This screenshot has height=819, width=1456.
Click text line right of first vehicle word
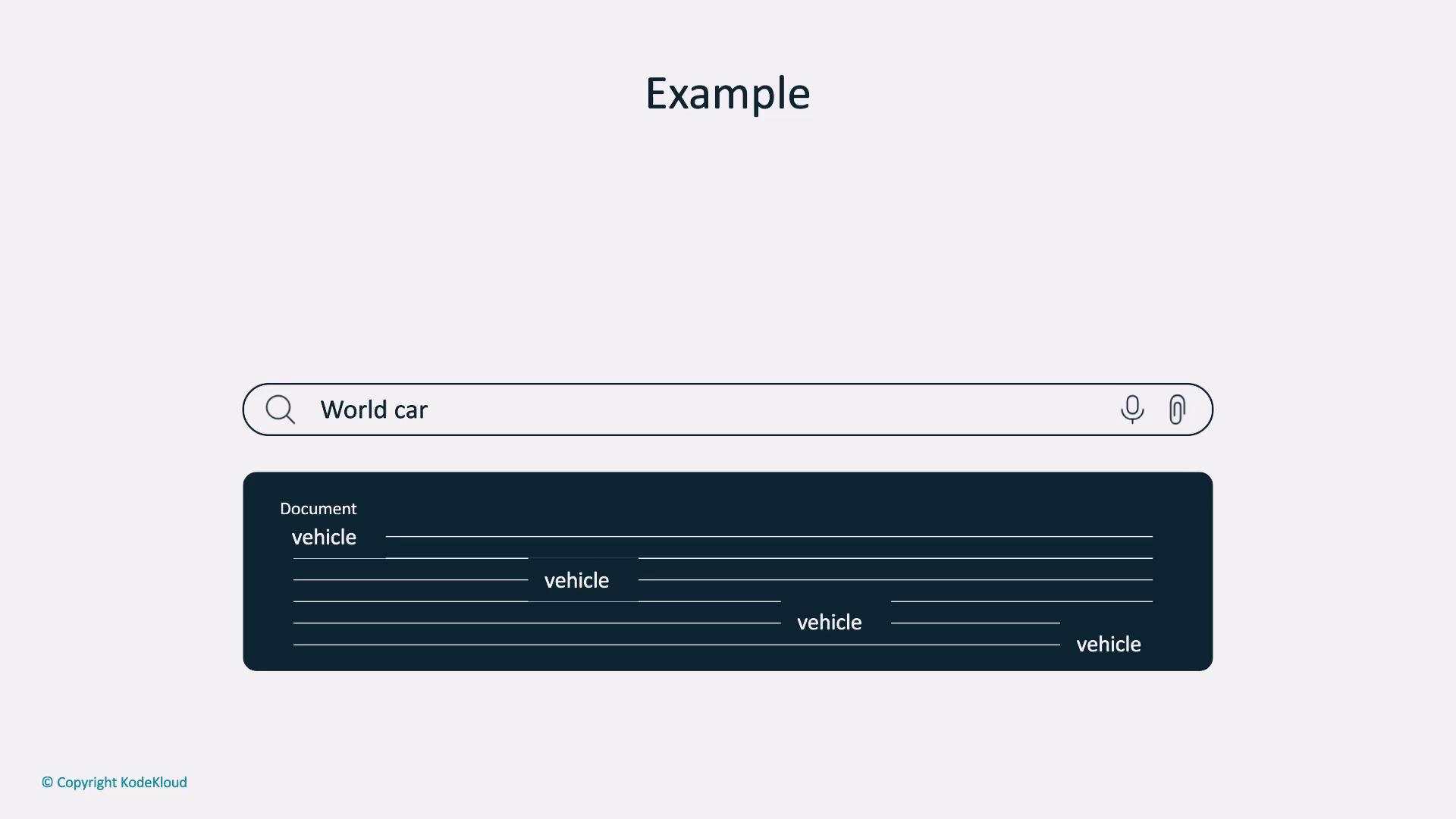pos(768,536)
